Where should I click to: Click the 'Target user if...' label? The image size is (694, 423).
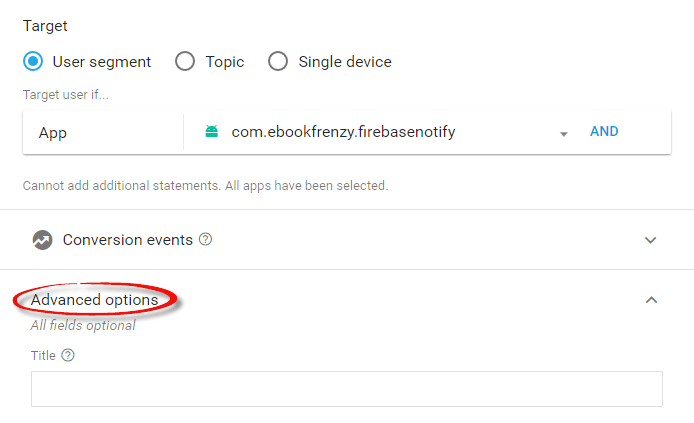[x=65, y=95]
